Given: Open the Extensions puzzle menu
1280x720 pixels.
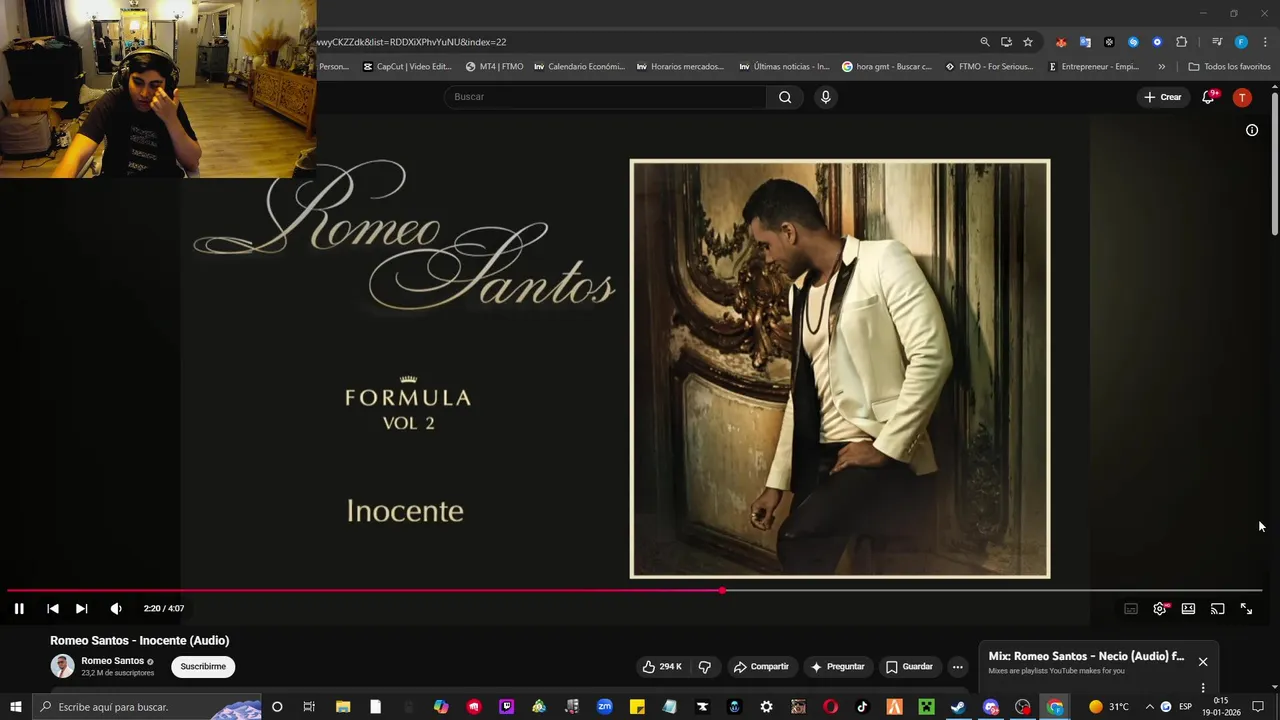Looking at the screenshot, I should [x=1182, y=42].
